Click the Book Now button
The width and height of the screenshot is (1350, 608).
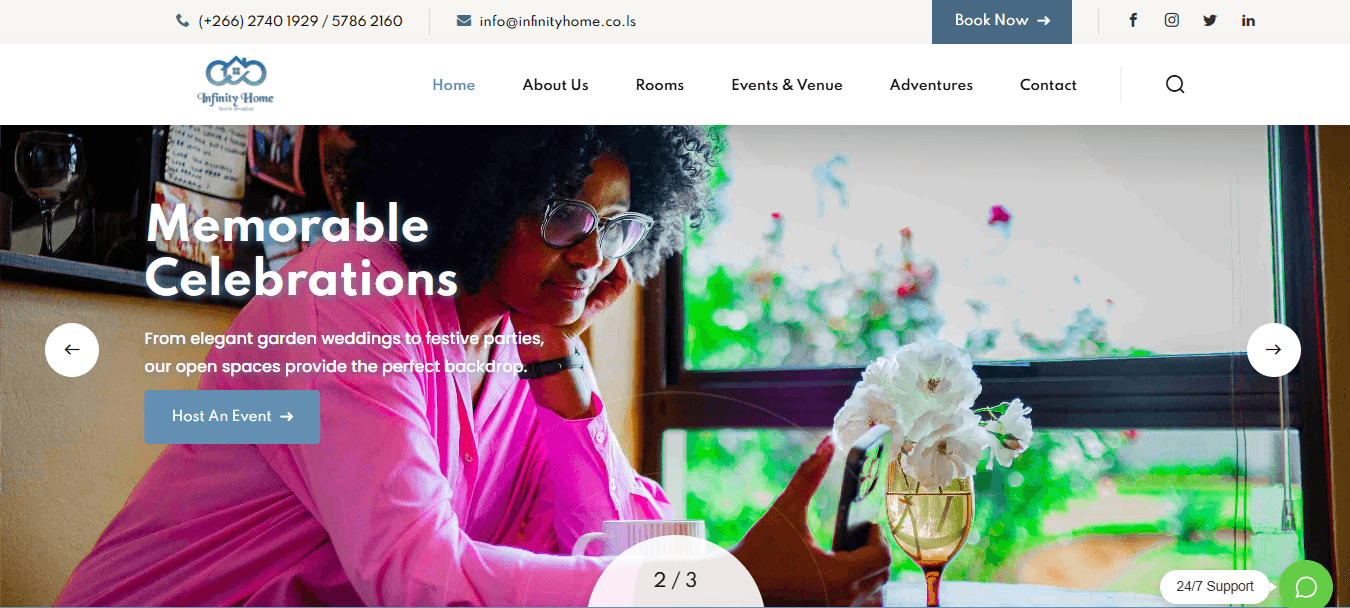click(1002, 21)
